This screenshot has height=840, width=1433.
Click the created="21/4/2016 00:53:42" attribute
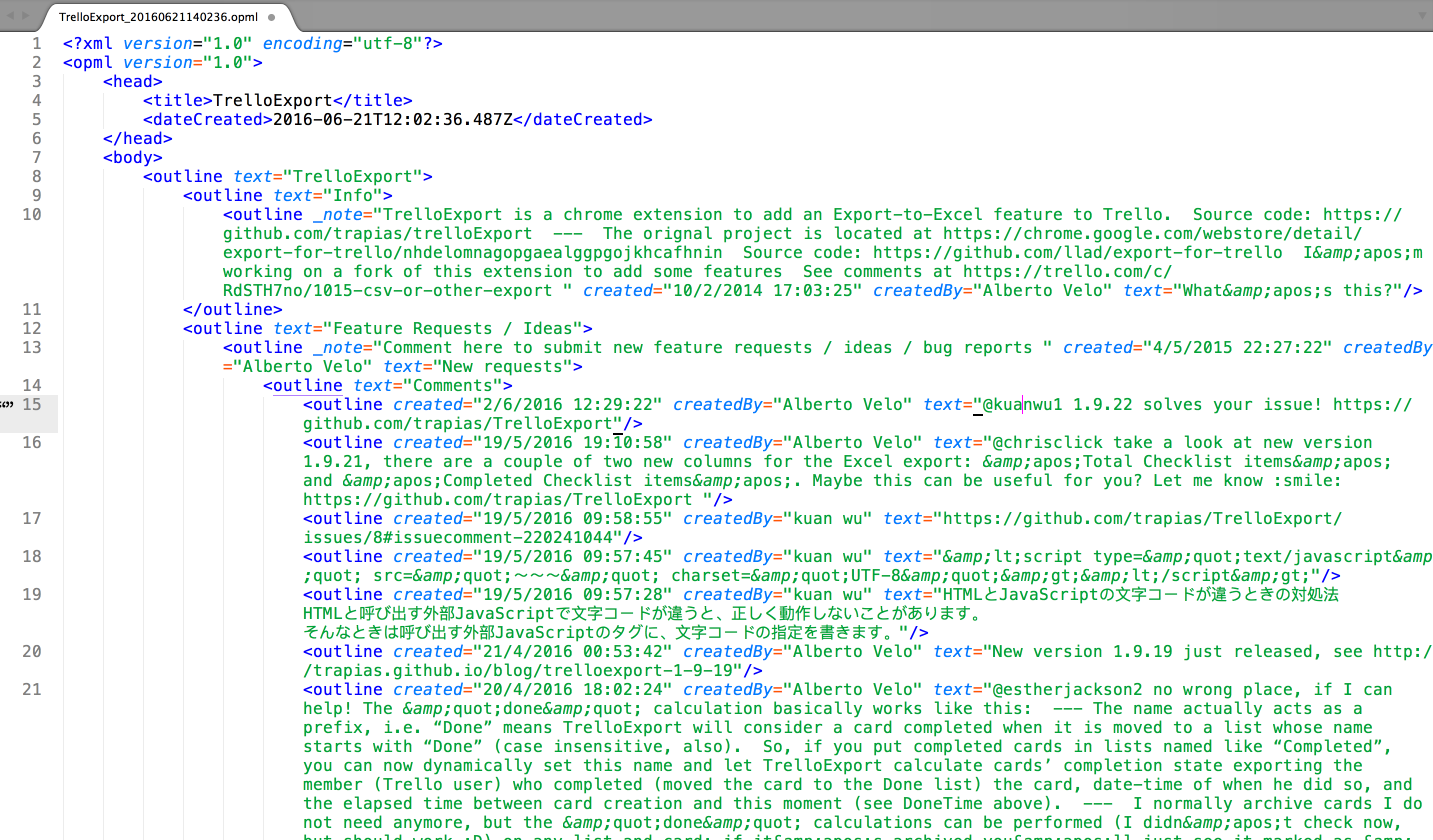click(x=533, y=652)
